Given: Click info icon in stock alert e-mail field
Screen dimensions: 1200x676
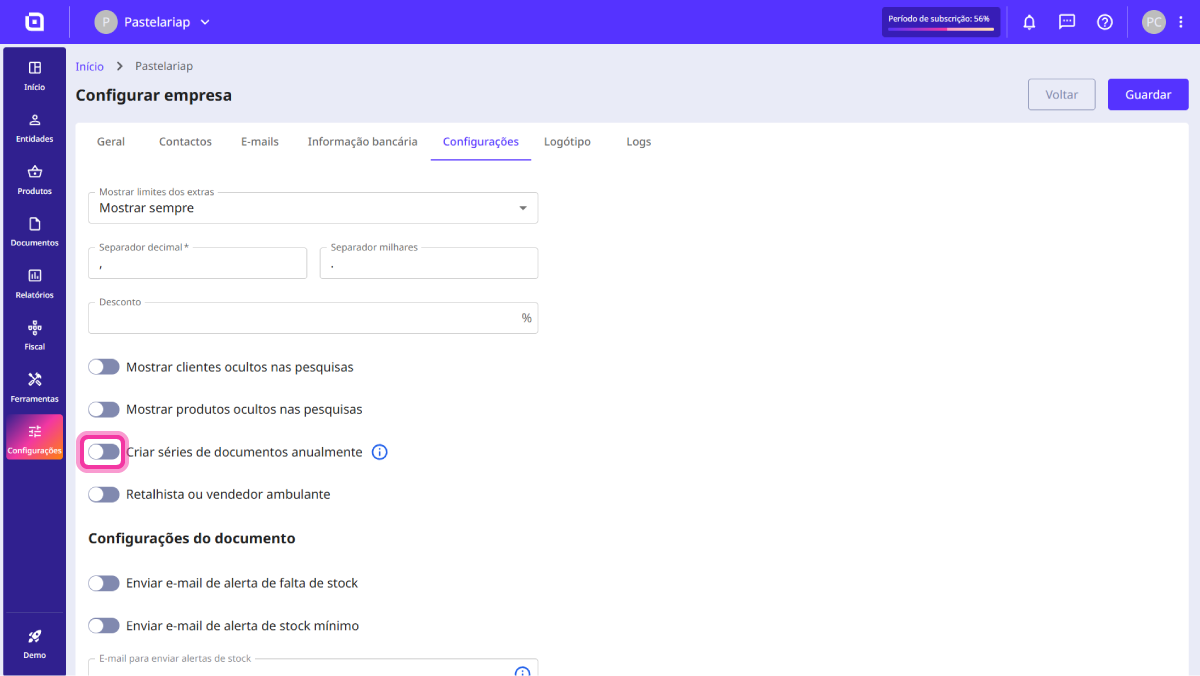Looking at the screenshot, I should tap(522, 671).
